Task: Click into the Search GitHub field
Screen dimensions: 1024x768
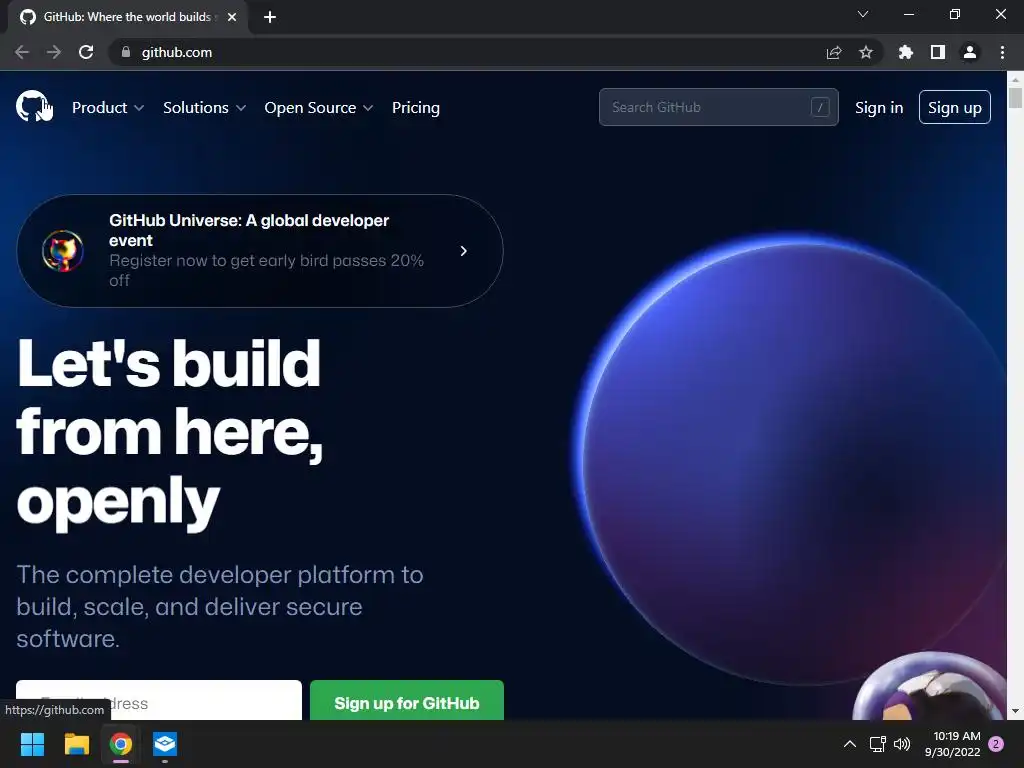Action: click(x=718, y=107)
